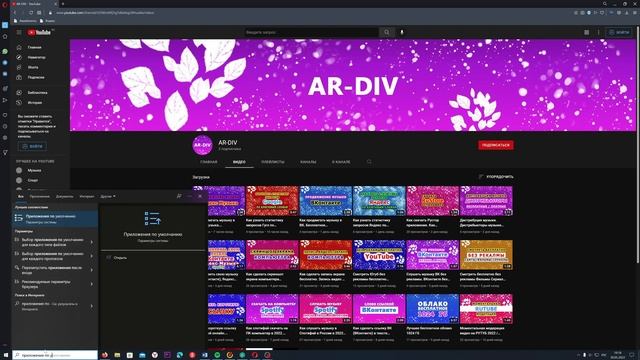Open File Explorer from taskbar
The height and width of the screenshot is (360, 640).
pos(117,355)
